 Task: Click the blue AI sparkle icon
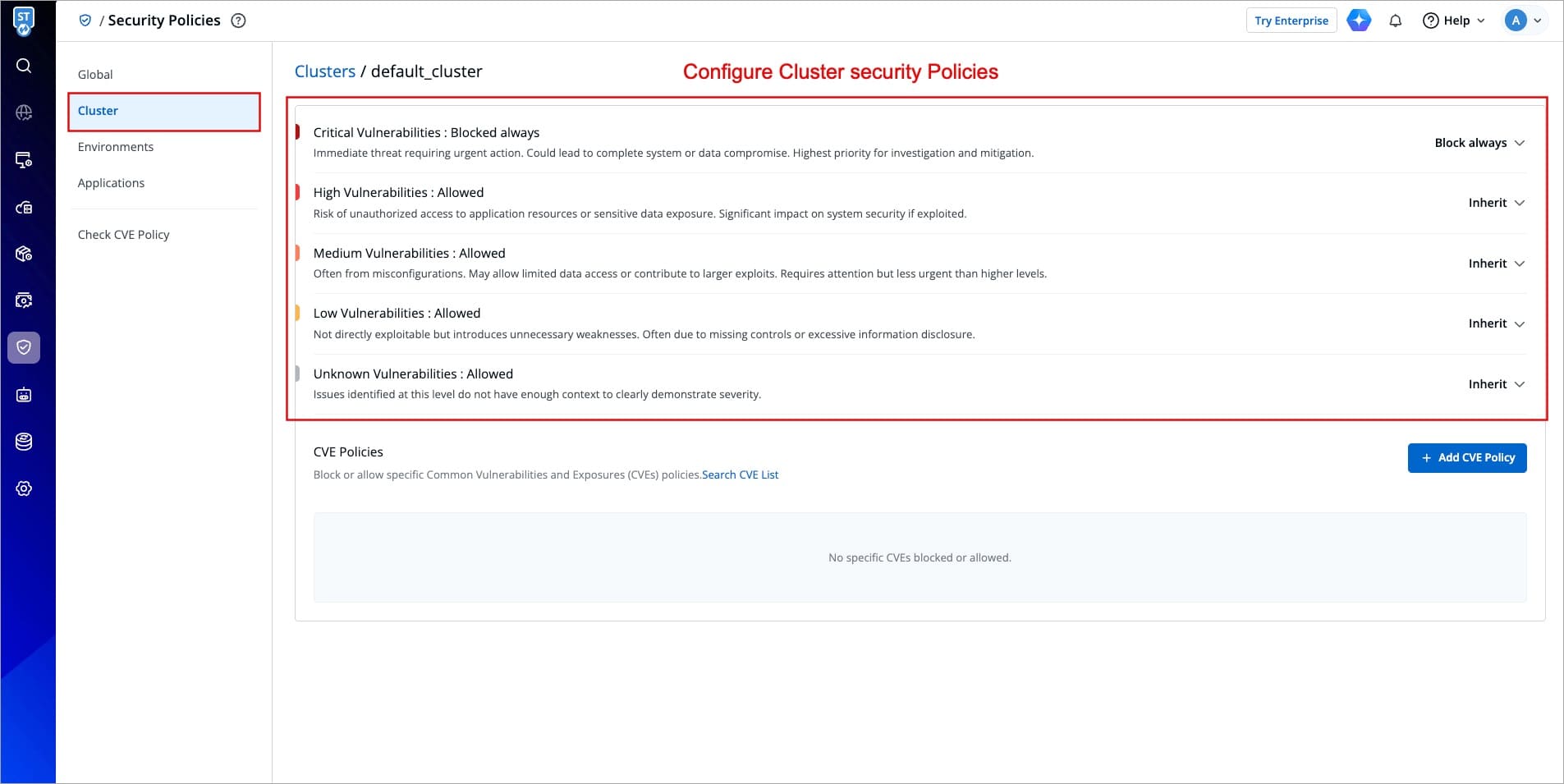[x=1359, y=21]
